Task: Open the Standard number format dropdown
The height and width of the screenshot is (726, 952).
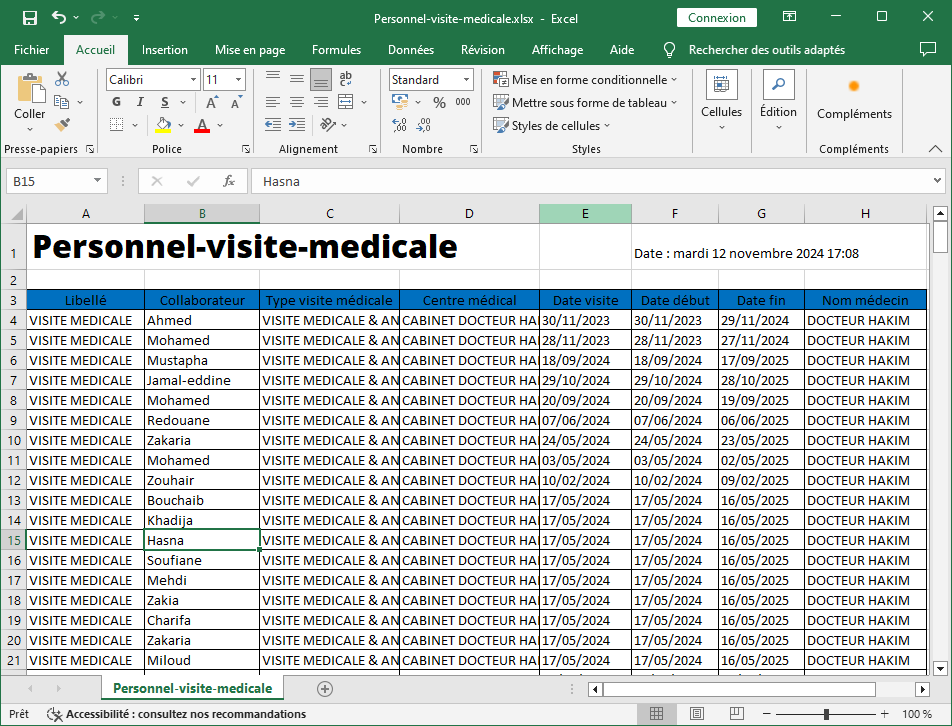Action: tap(466, 80)
